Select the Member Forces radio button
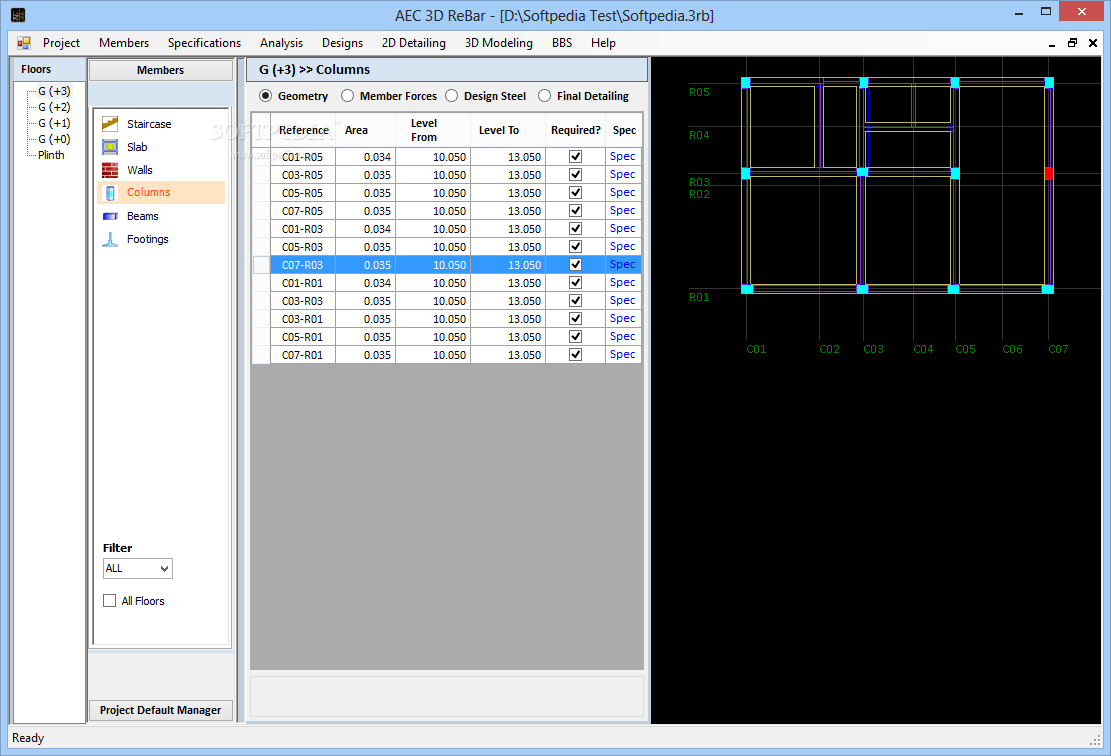 click(347, 96)
